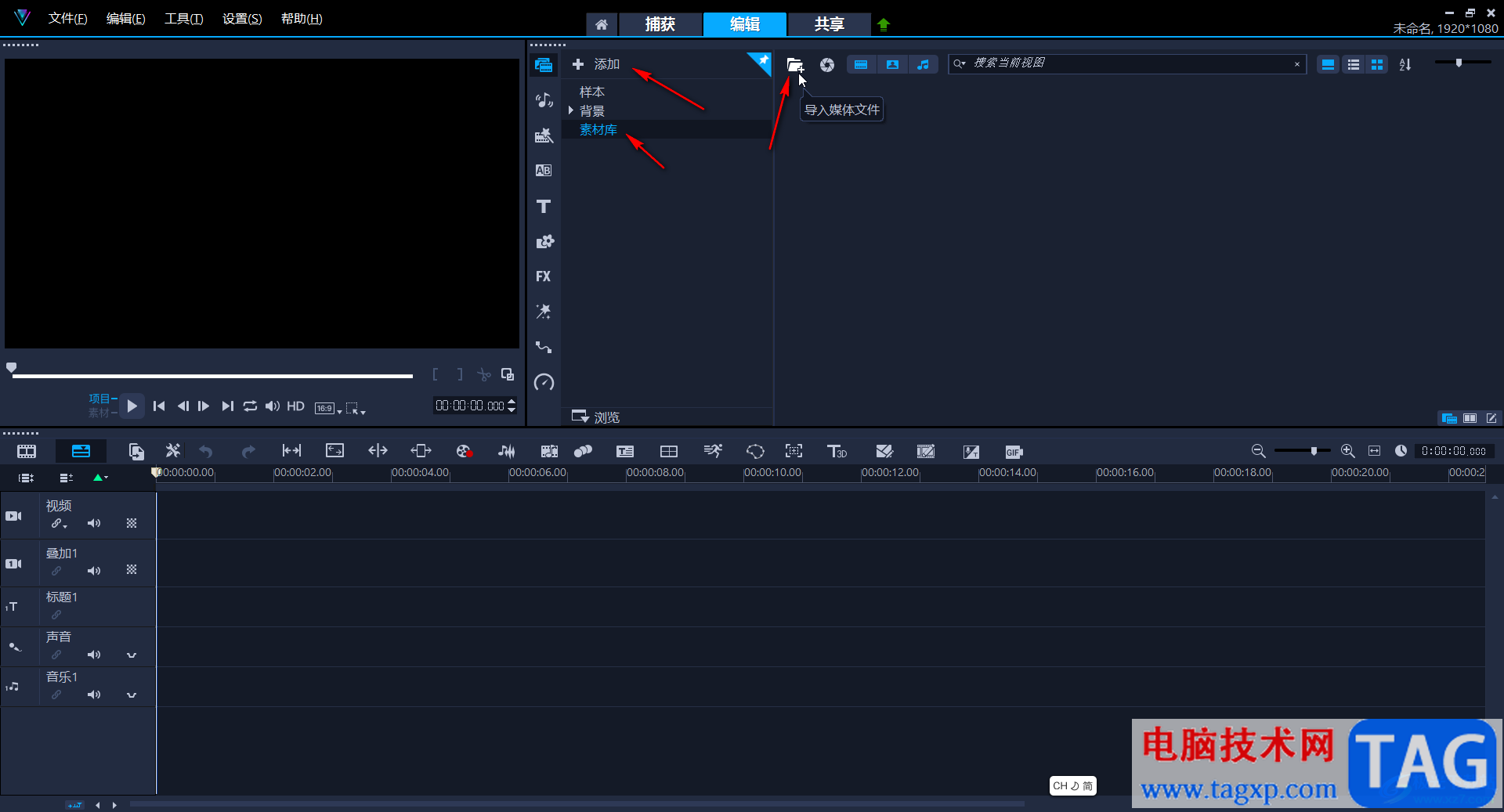The width and height of the screenshot is (1504, 812).
Task: Open the Record/Capture options icon
Action: click(x=464, y=451)
